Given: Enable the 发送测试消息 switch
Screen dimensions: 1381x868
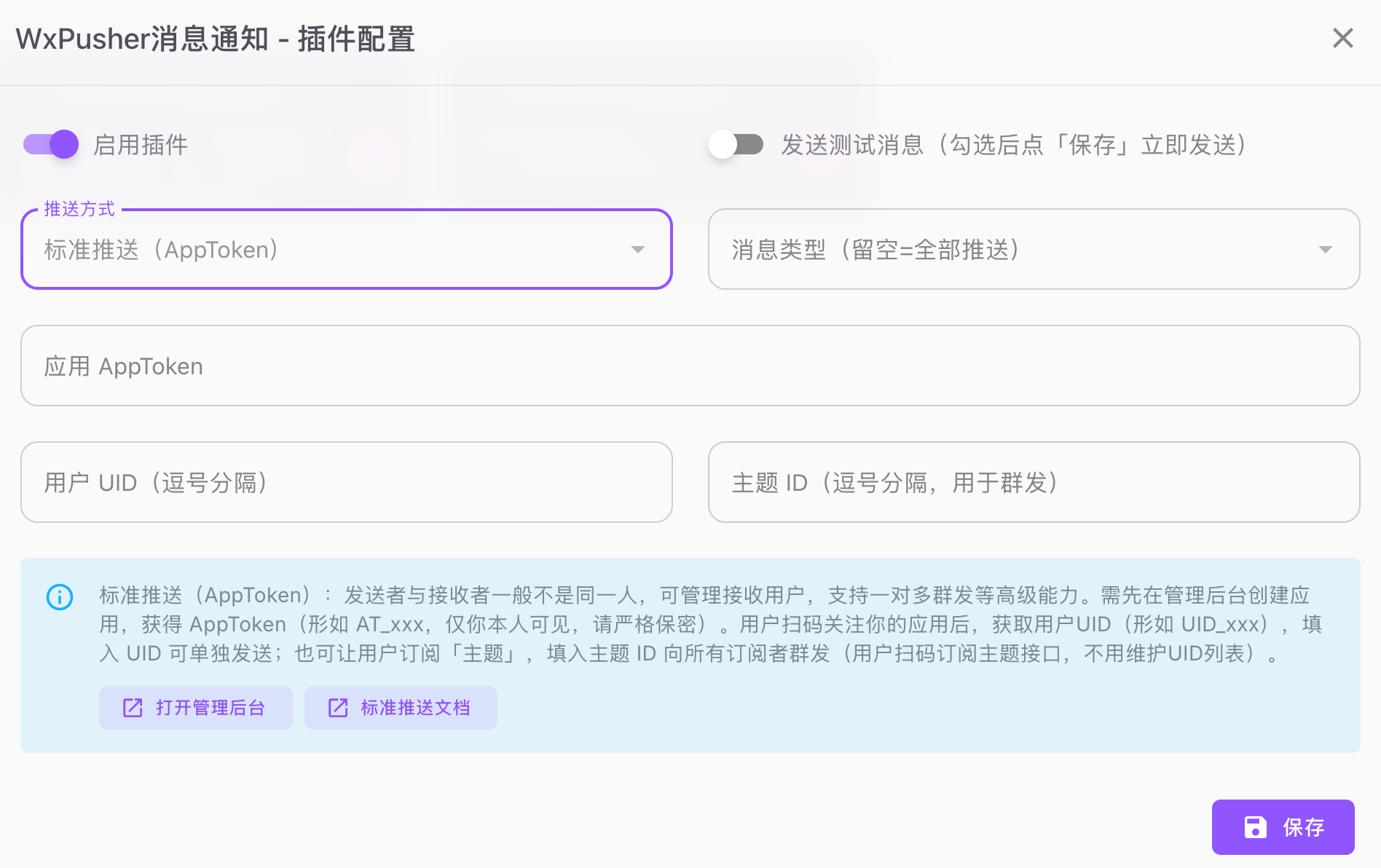Looking at the screenshot, I should (736, 144).
